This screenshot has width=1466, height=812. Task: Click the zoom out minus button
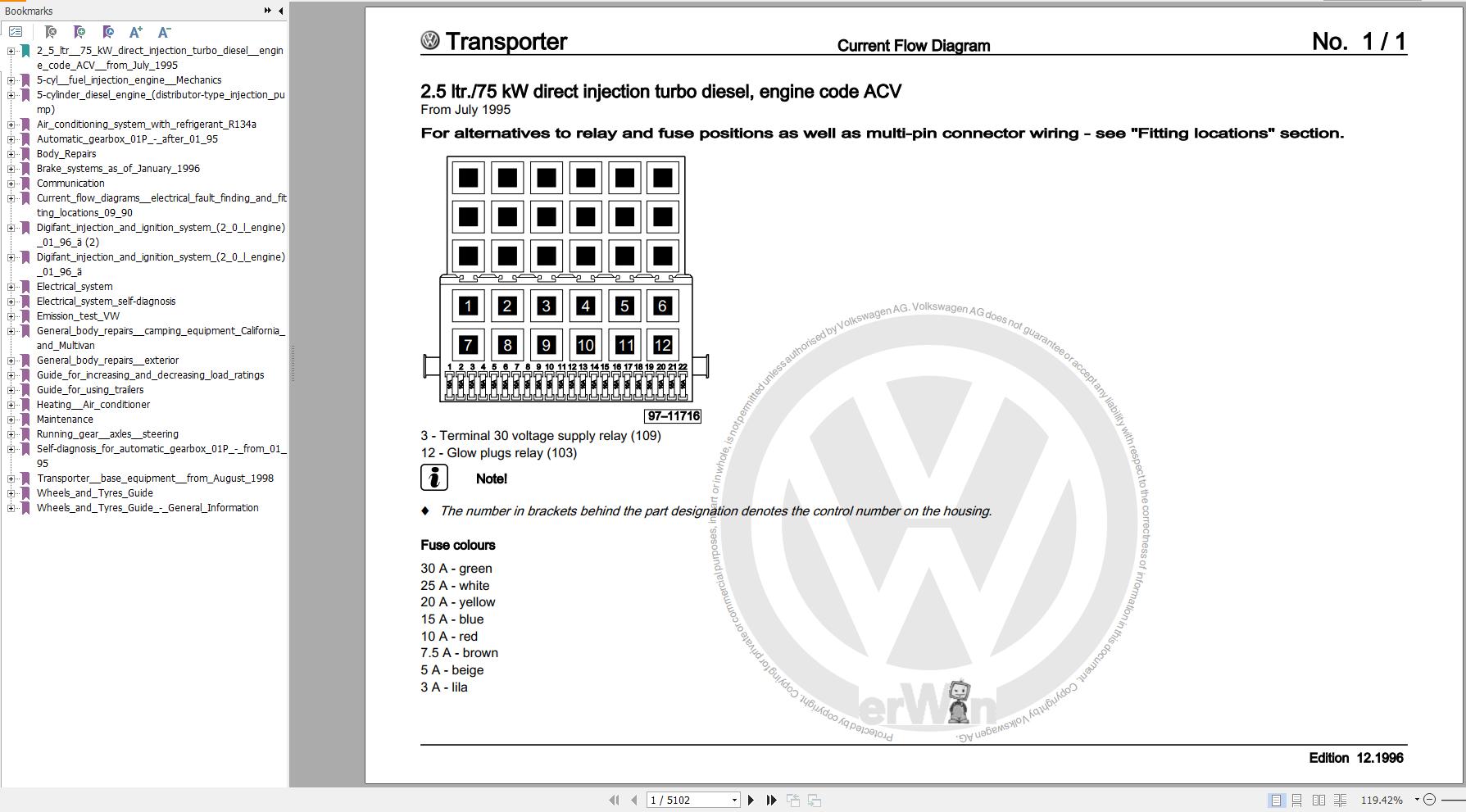tap(1429, 800)
